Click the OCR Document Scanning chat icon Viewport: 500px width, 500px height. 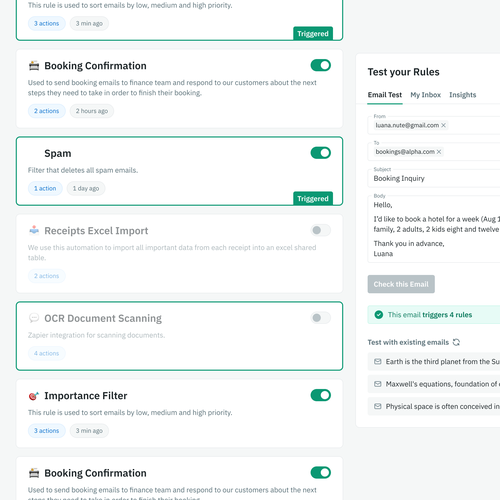pyautogui.click(x=34, y=318)
